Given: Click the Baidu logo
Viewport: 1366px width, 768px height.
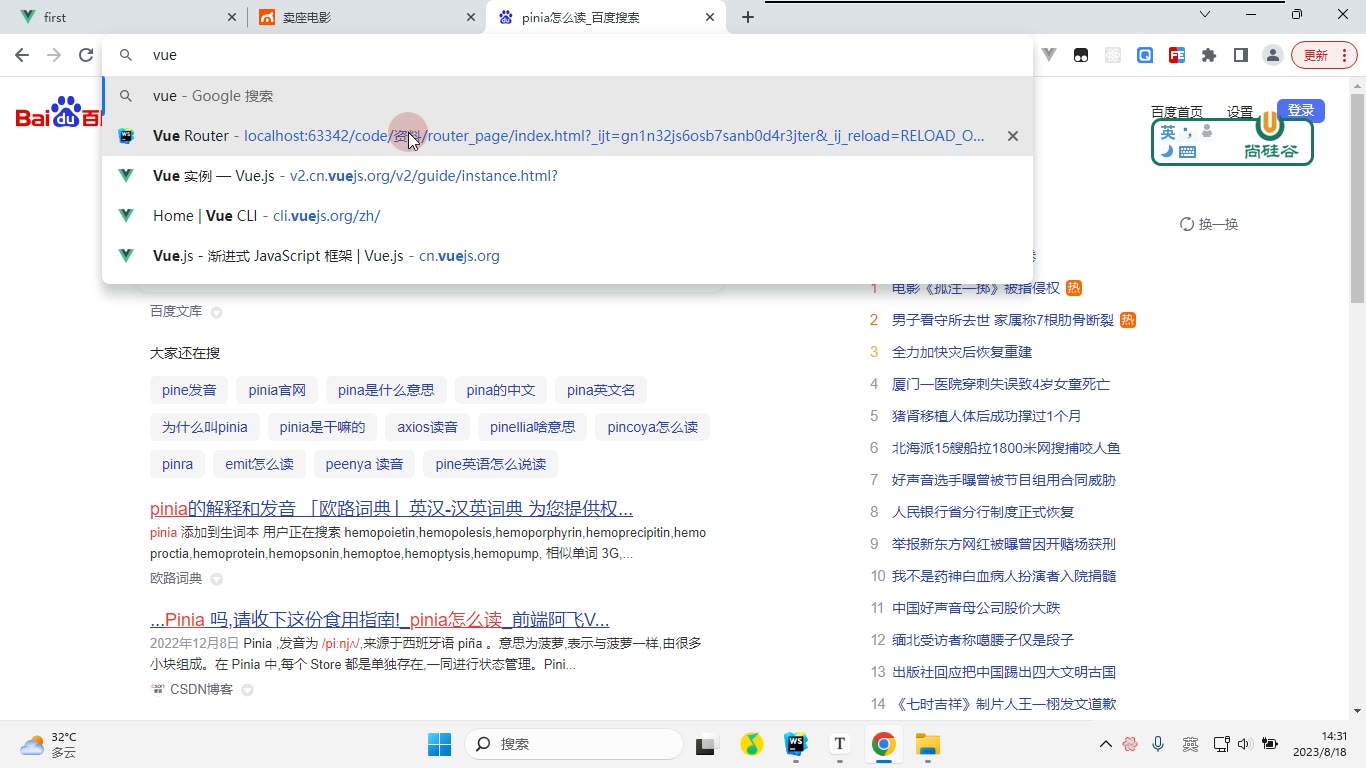Looking at the screenshot, I should (x=58, y=113).
